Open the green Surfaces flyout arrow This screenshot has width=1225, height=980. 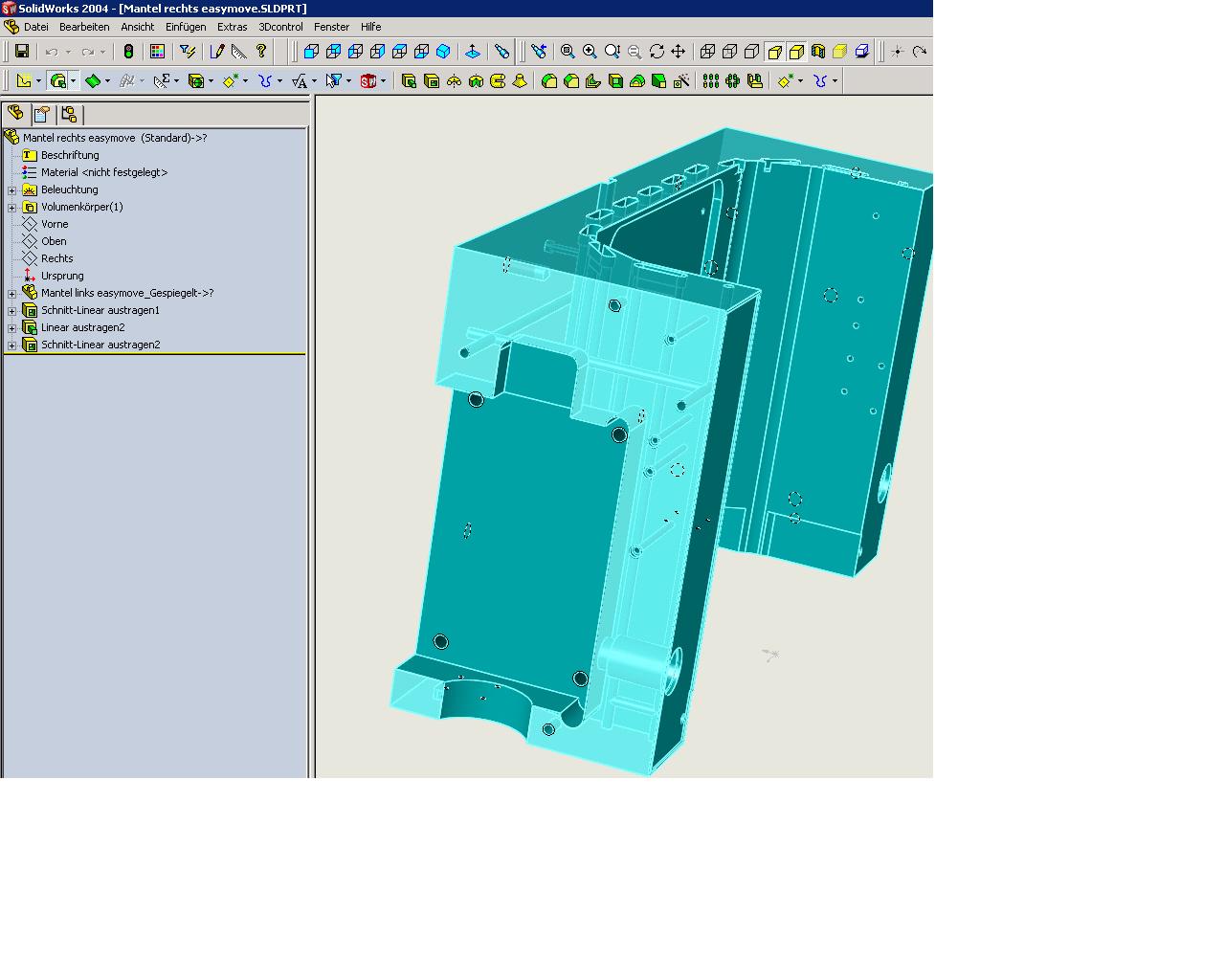pyautogui.click(x=107, y=81)
